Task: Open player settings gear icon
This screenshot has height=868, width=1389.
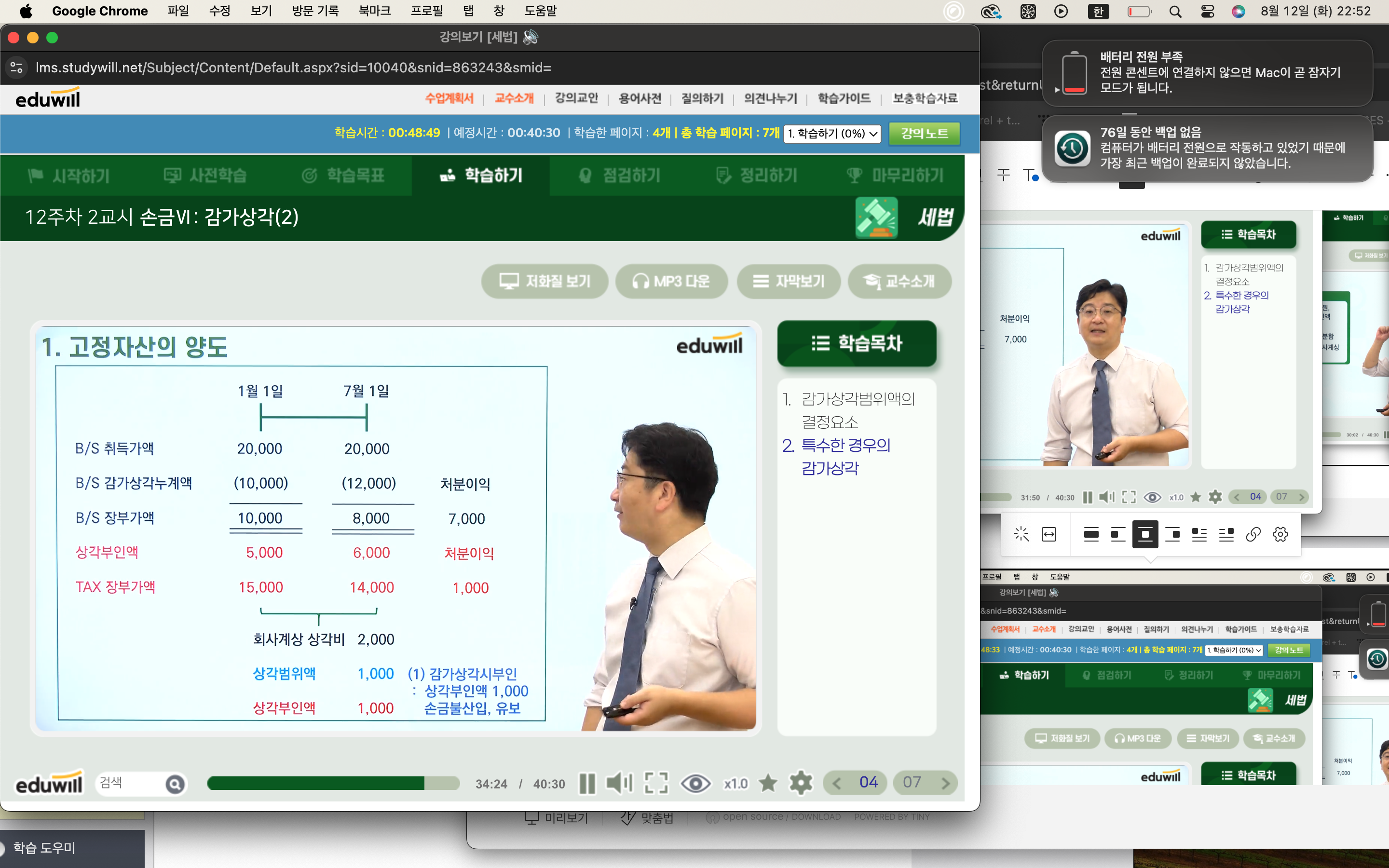Action: pos(801,783)
